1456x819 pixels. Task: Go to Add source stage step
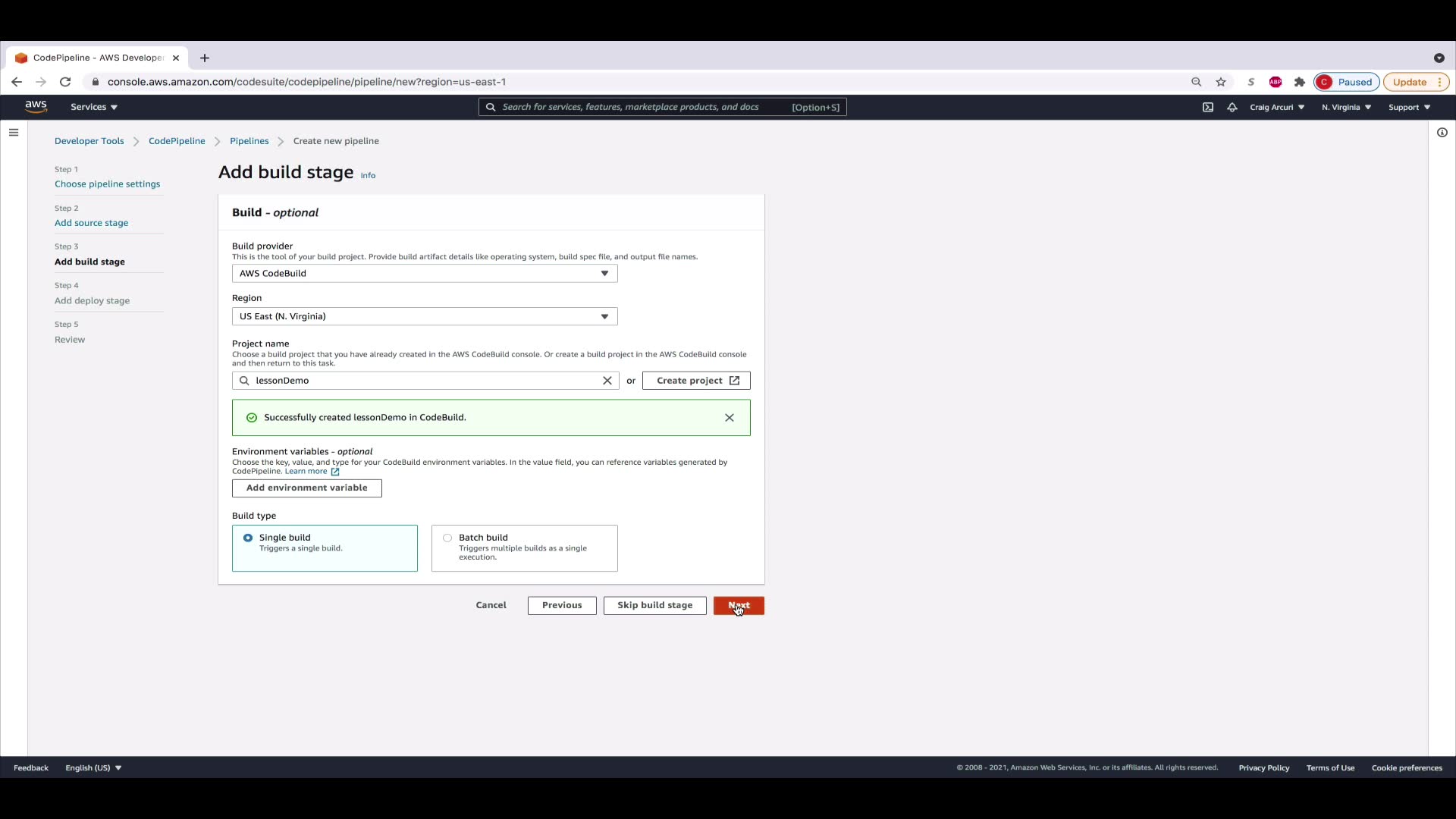point(91,223)
